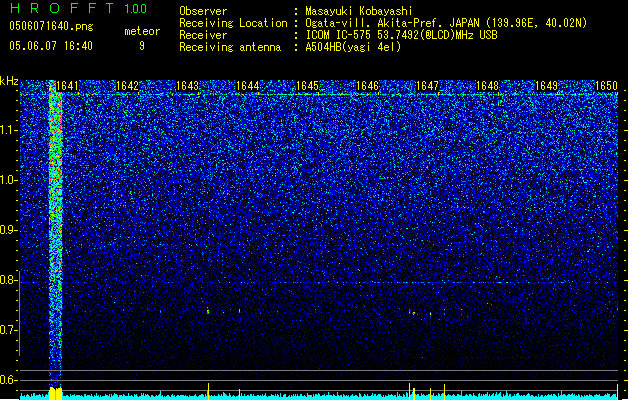Select the Ogata-vill. Akita-Pref. JAPAN location text
Screen dimensions: 629x400
click(446, 23)
